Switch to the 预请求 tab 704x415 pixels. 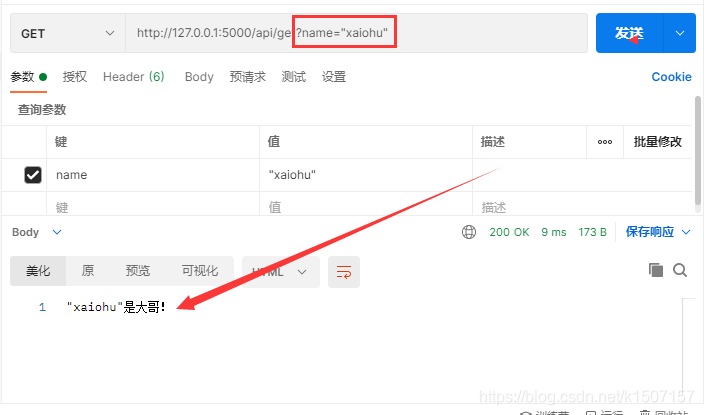coord(247,77)
